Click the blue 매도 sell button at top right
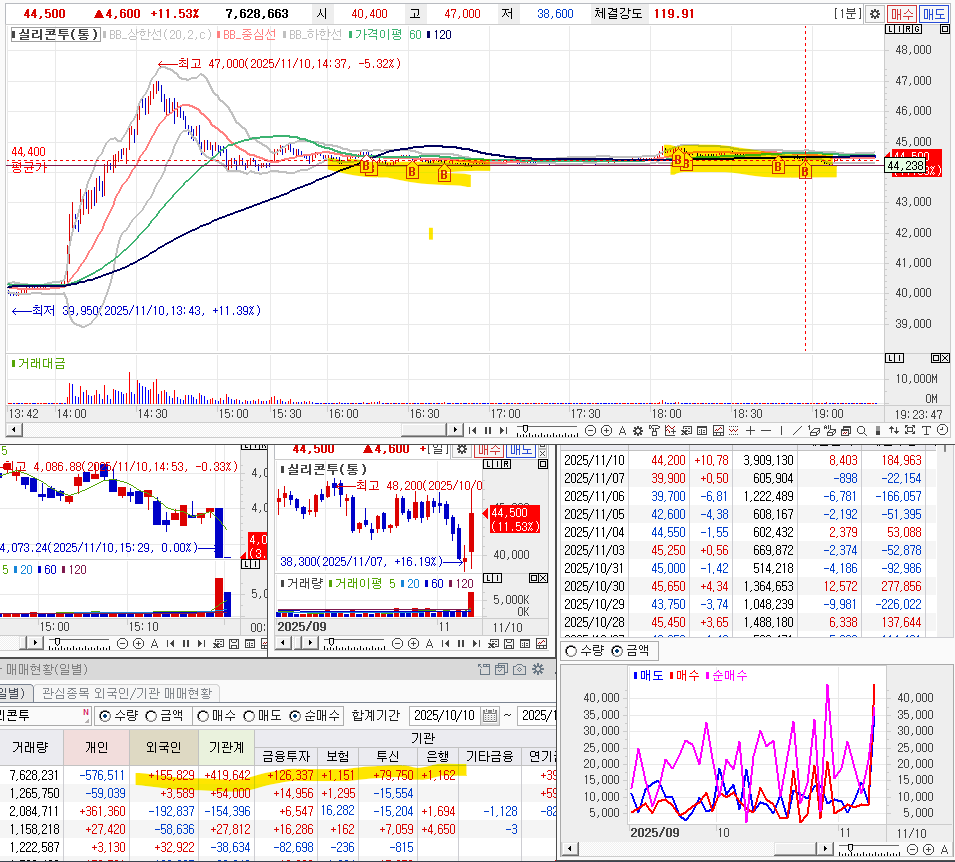 point(933,13)
